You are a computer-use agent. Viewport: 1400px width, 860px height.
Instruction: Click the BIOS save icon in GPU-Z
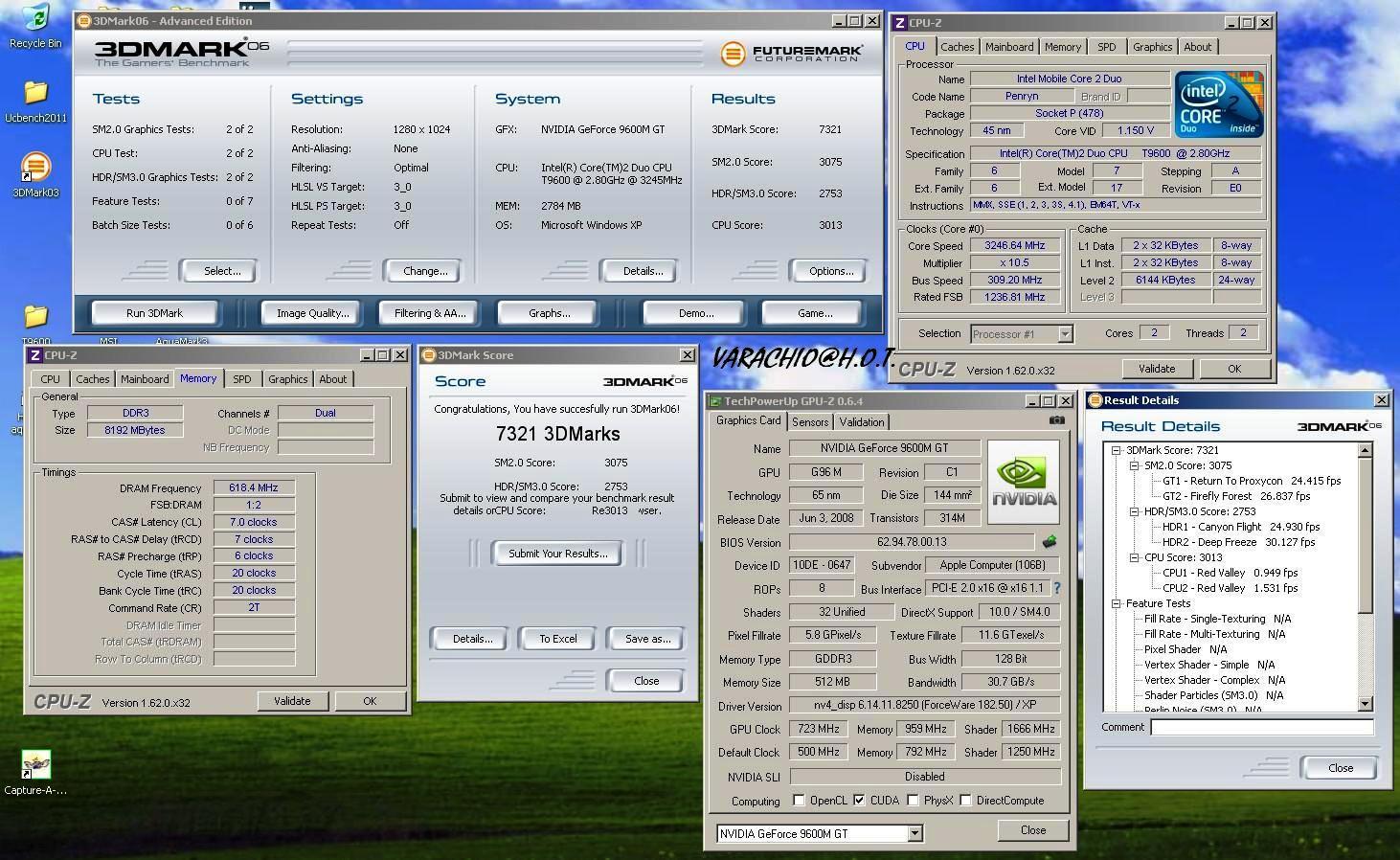coord(1050,542)
